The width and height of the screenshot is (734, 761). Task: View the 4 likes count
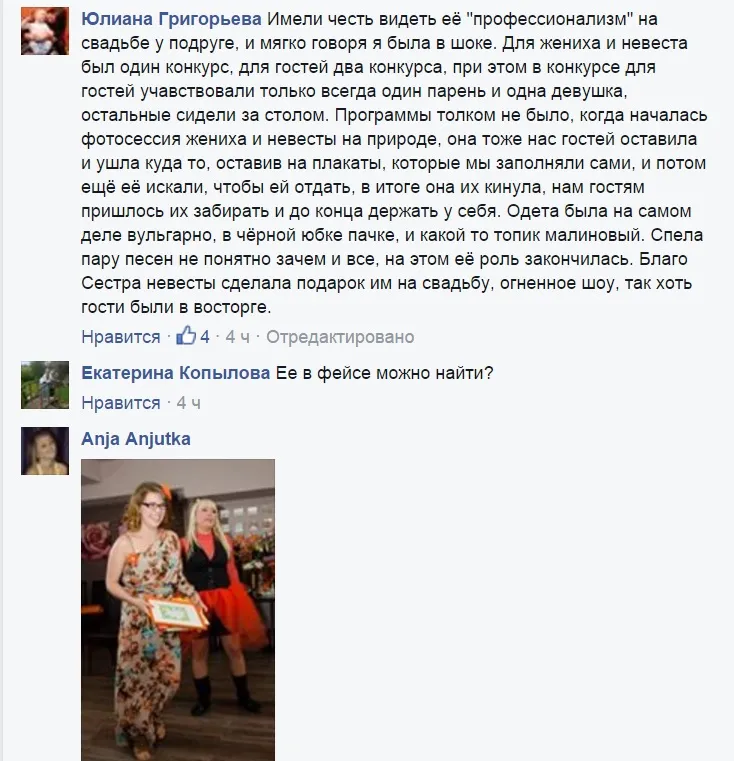tap(205, 336)
